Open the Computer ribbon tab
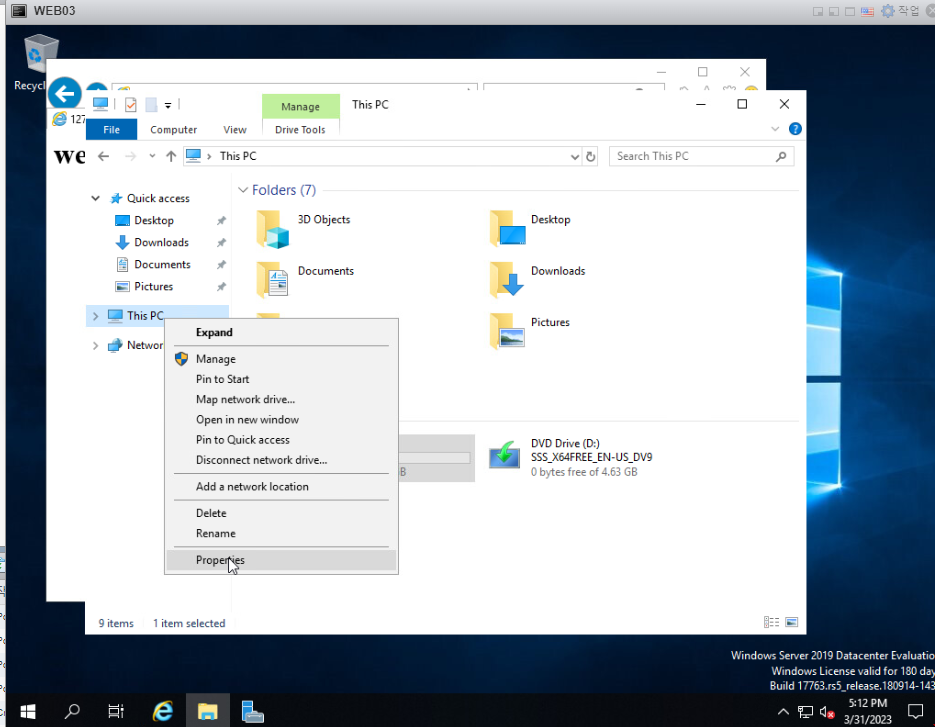 pos(174,129)
